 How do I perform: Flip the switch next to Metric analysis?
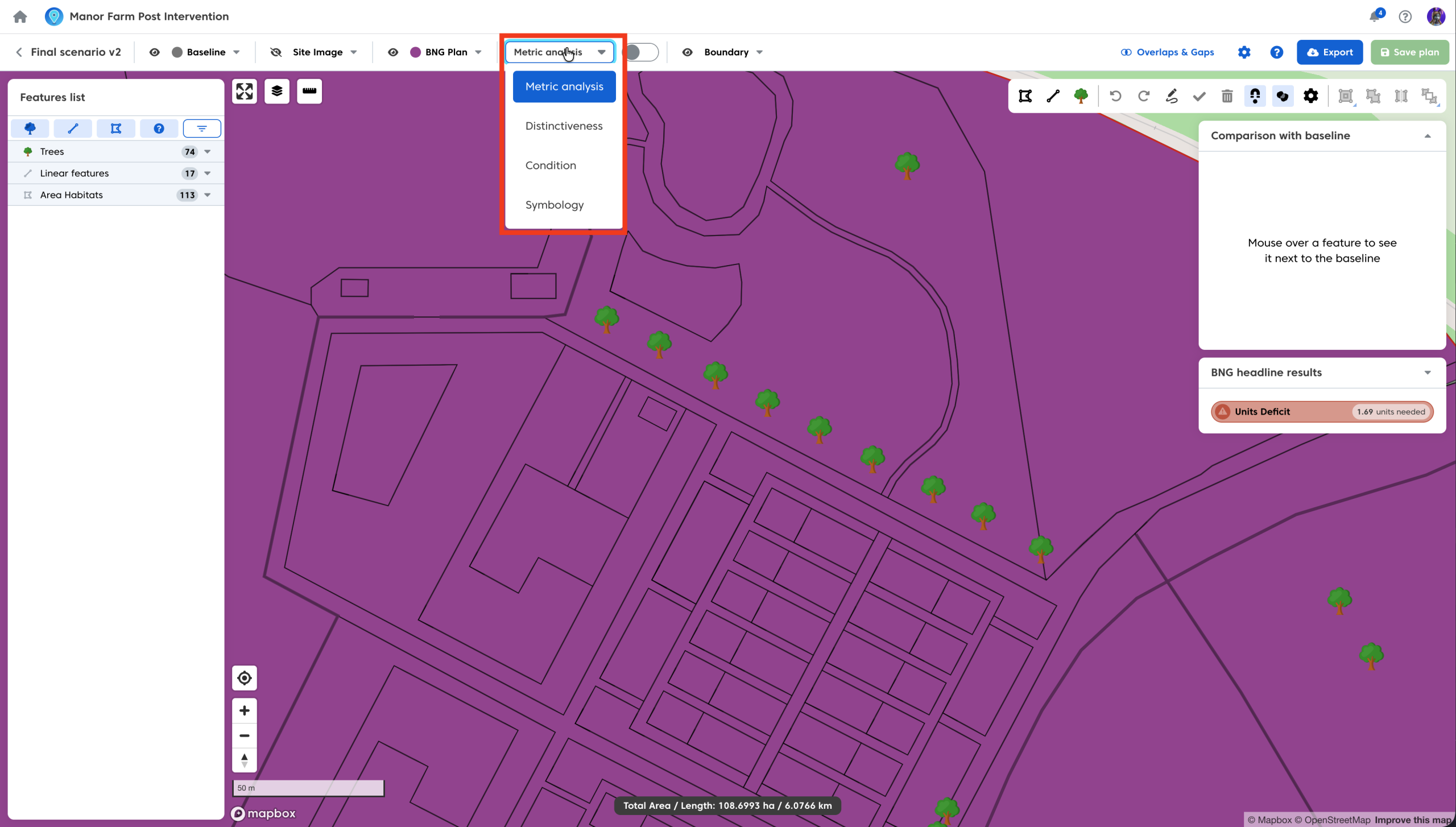coord(640,52)
